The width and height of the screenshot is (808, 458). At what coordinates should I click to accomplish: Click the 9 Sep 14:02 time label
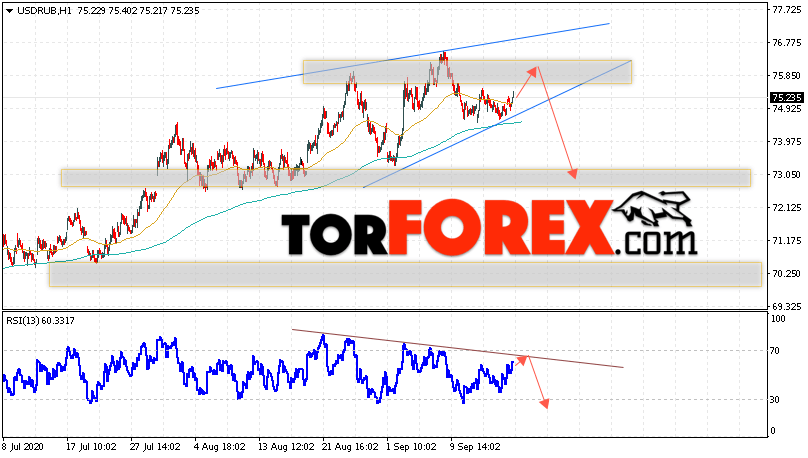(475, 447)
